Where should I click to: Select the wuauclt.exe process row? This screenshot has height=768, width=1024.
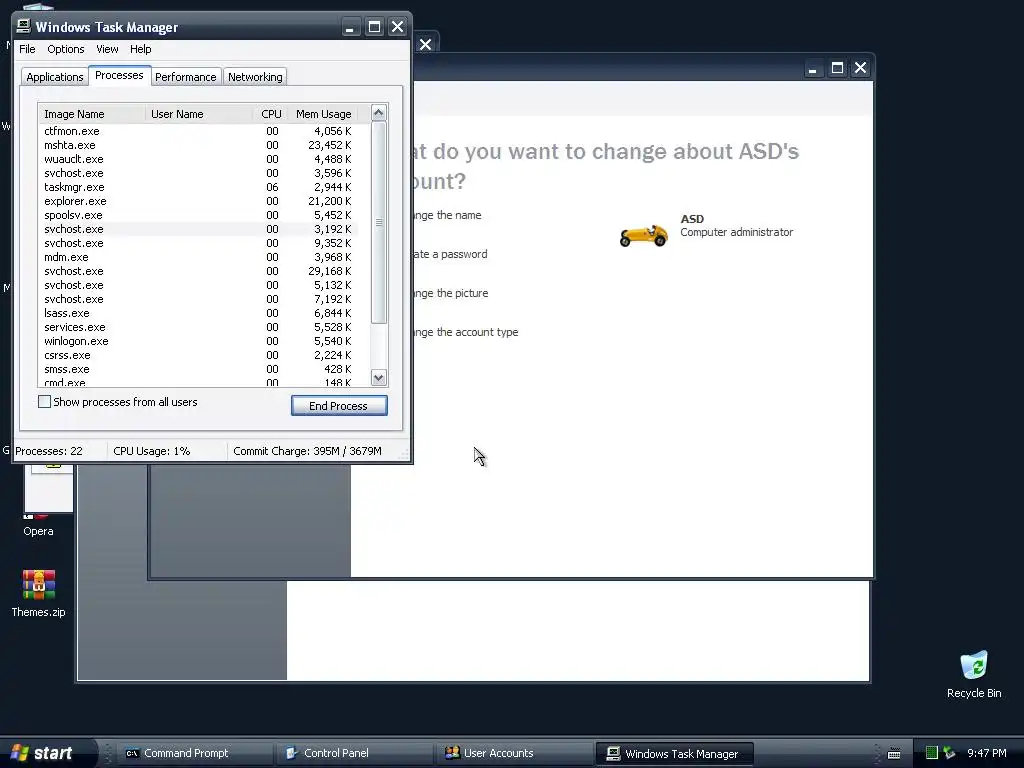pos(198,159)
